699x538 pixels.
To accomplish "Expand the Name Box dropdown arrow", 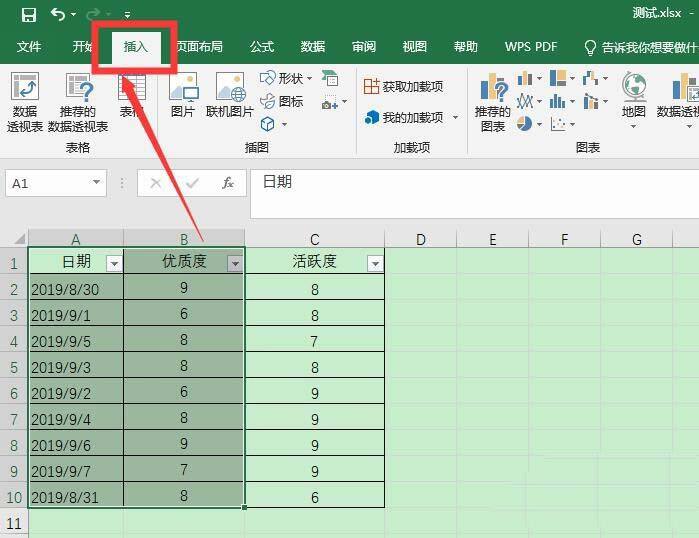I will (x=97, y=183).
